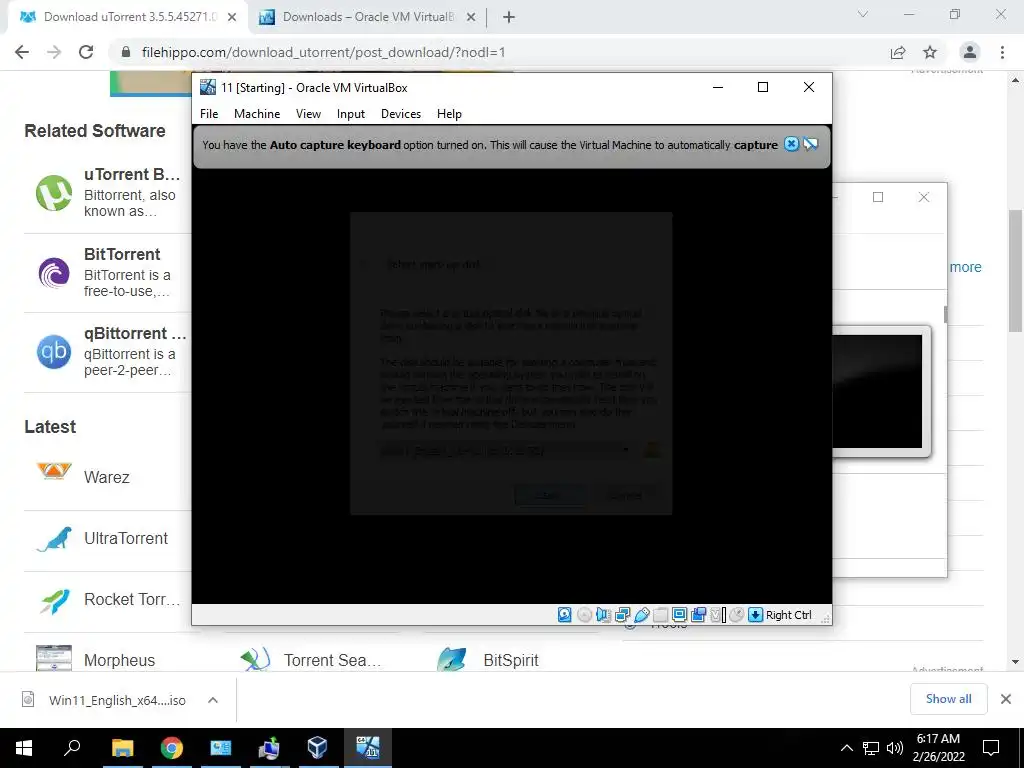The height and width of the screenshot is (768, 1024).
Task: Open Chrome three-dot menu
Action: 1002,52
